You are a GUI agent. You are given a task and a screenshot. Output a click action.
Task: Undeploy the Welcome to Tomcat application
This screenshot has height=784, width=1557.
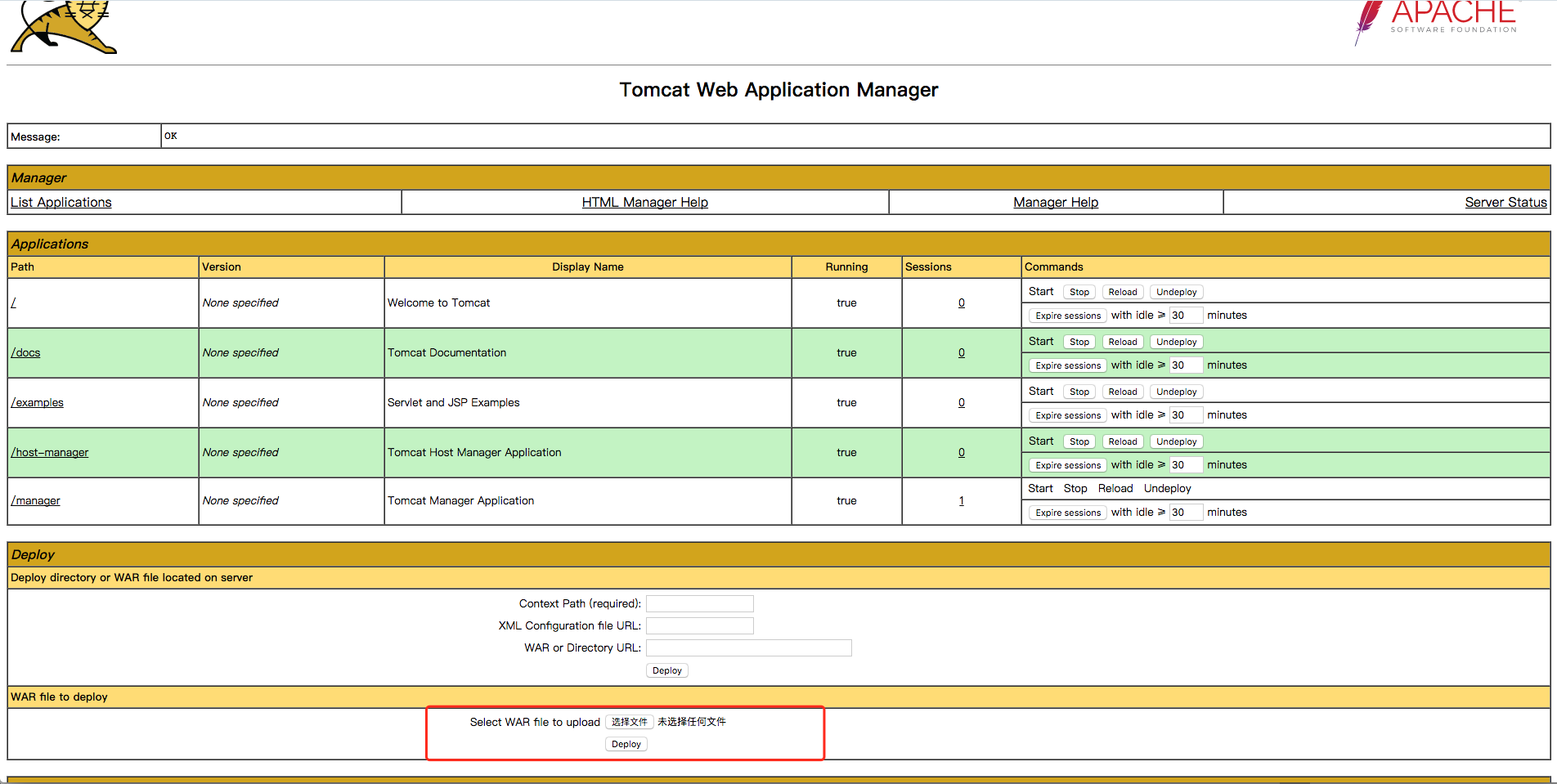(1176, 292)
